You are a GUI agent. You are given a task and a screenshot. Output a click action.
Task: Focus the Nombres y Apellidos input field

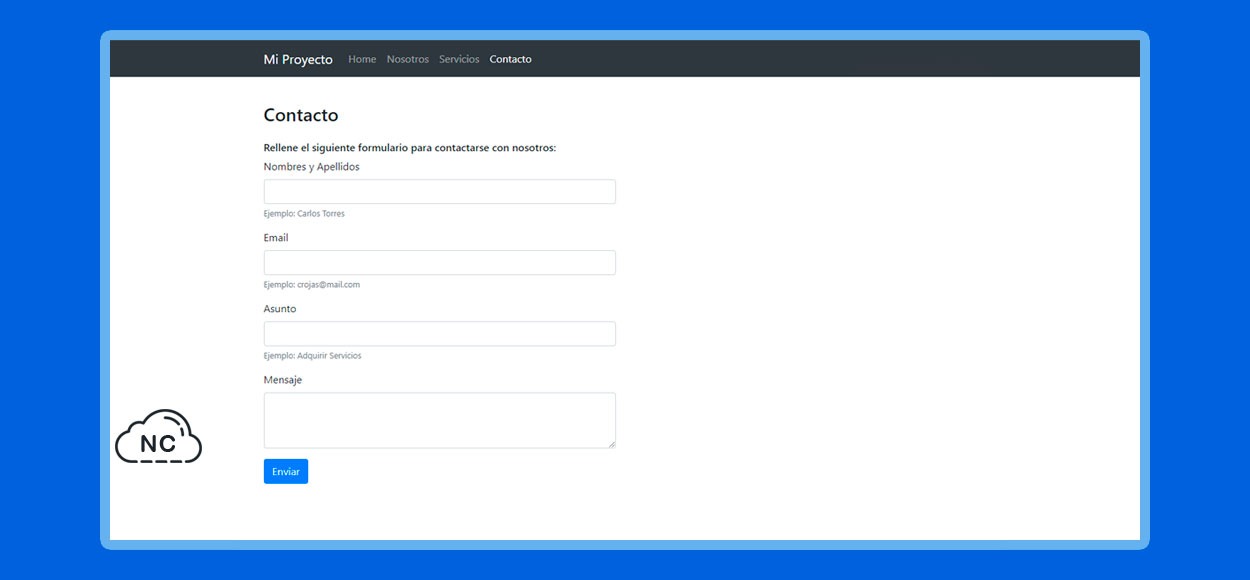pos(440,192)
